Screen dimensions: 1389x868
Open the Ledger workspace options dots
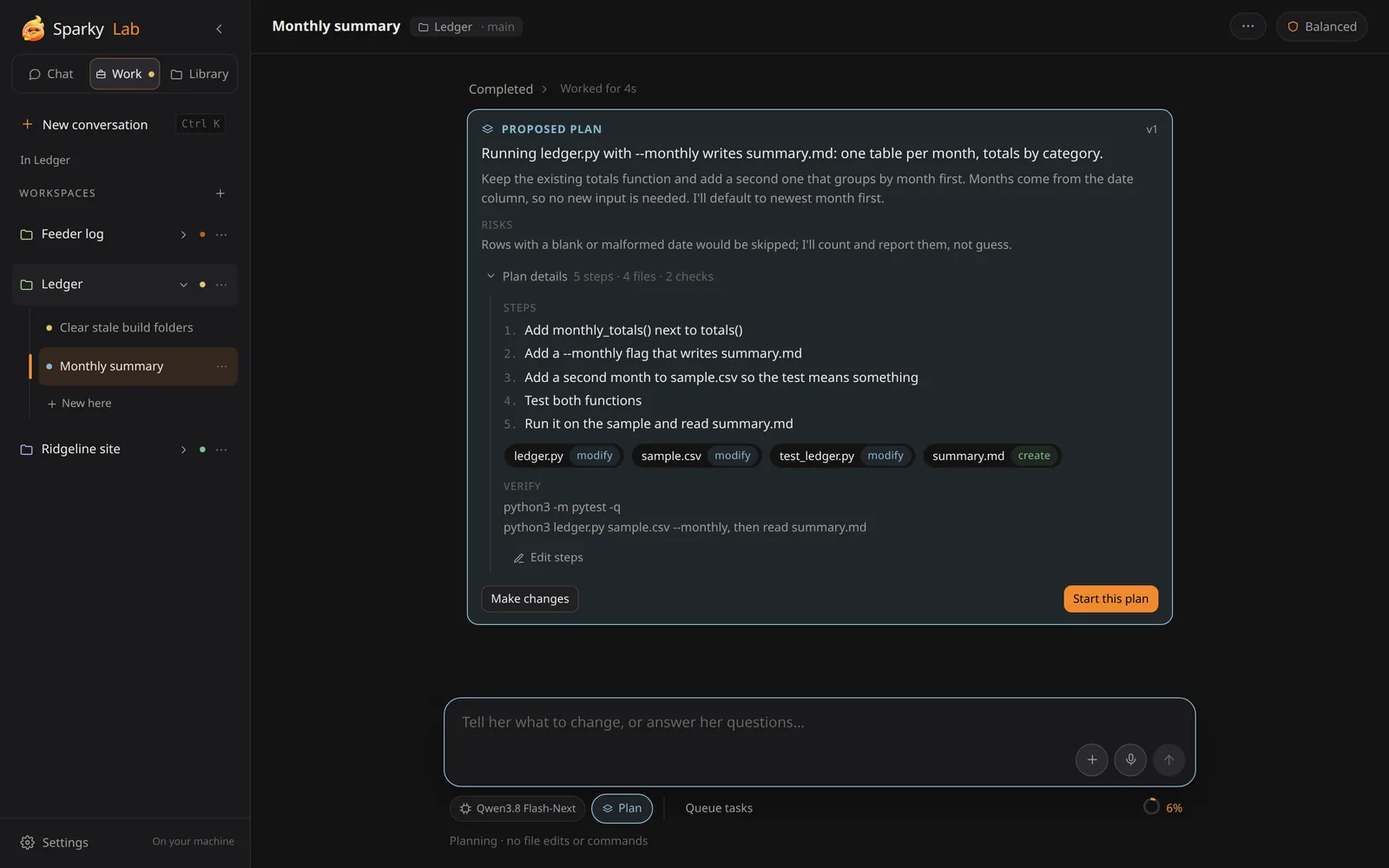click(221, 285)
